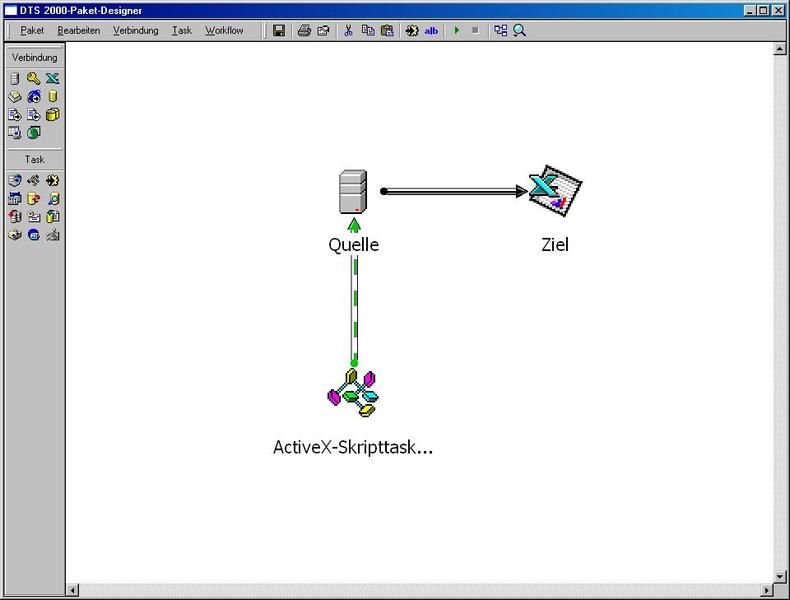
Task: Click the vertical scrollbar up arrow
Action: pos(779,48)
